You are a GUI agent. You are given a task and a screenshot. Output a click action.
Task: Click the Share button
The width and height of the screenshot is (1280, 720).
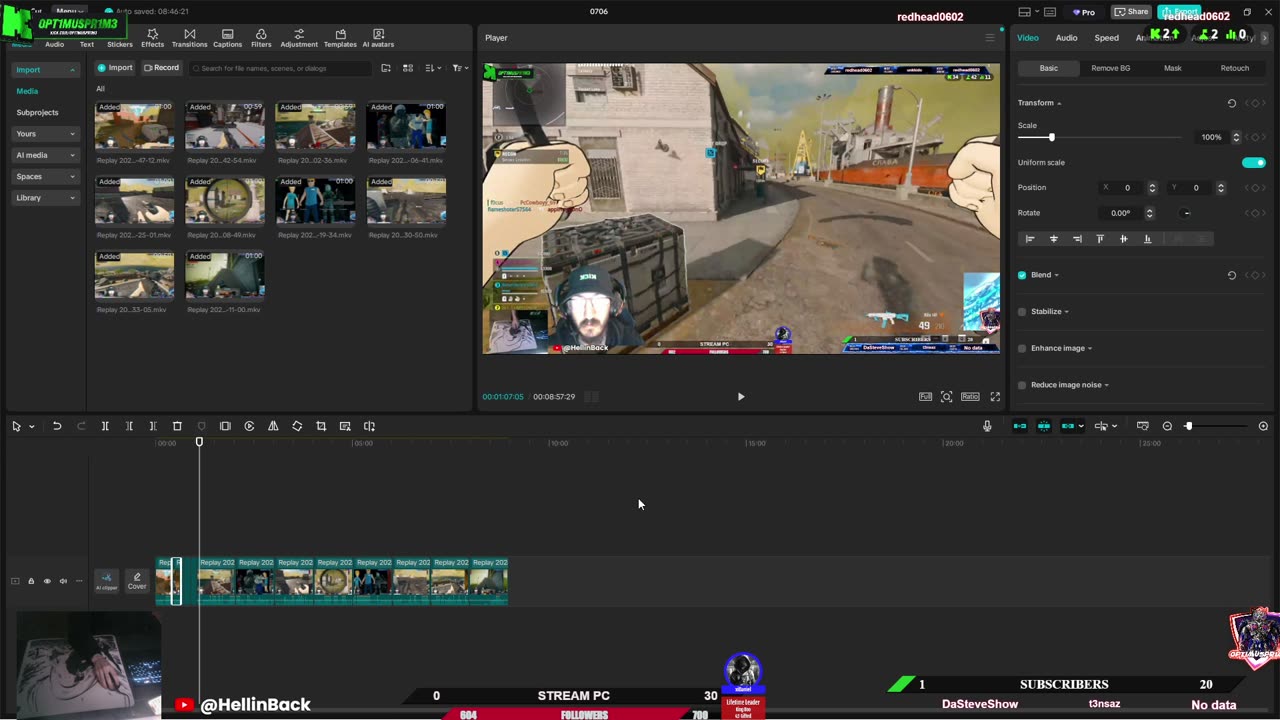click(x=1132, y=12)
